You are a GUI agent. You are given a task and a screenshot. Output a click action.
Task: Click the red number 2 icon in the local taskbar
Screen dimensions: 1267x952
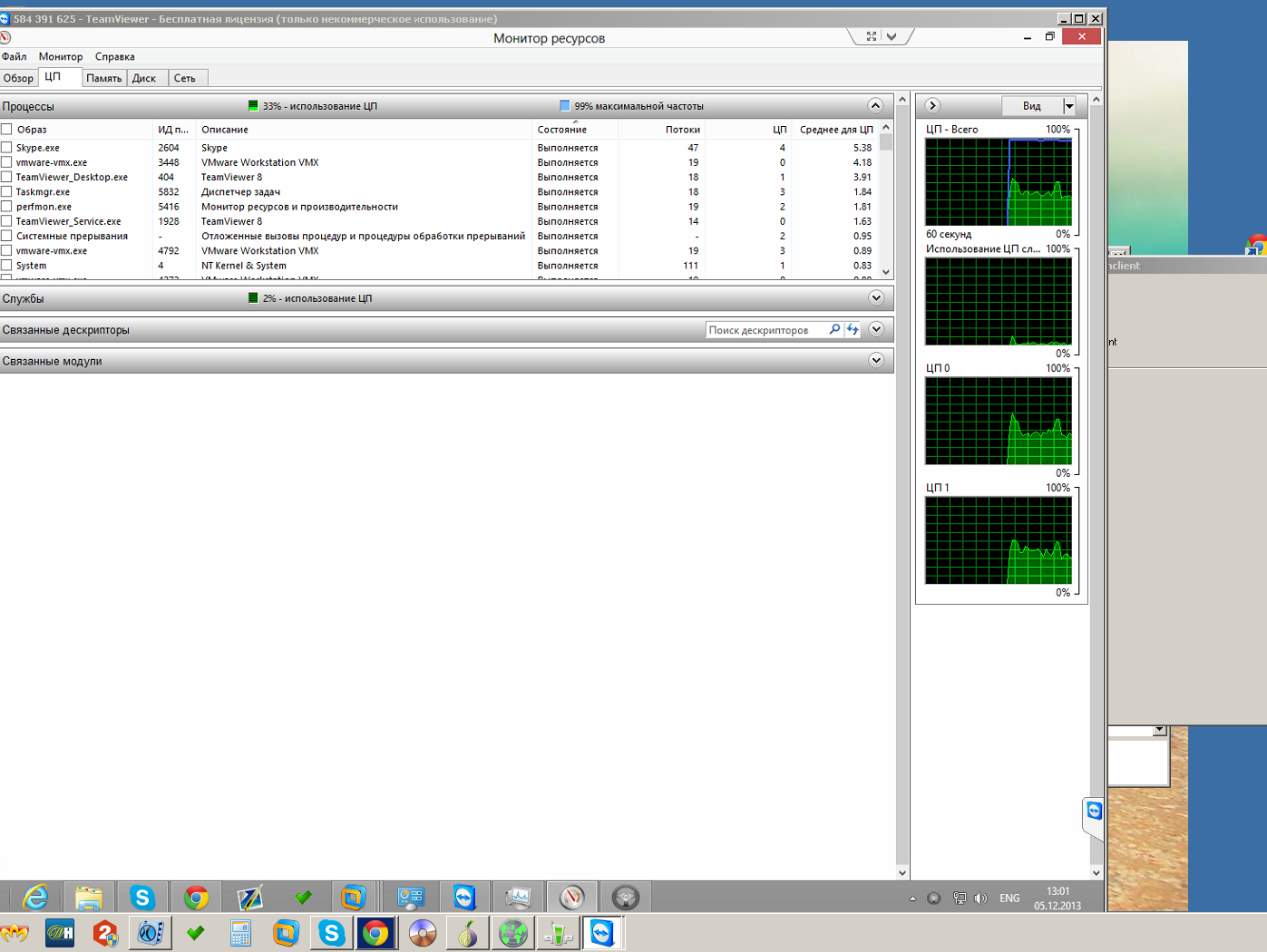tap(105, 932)
